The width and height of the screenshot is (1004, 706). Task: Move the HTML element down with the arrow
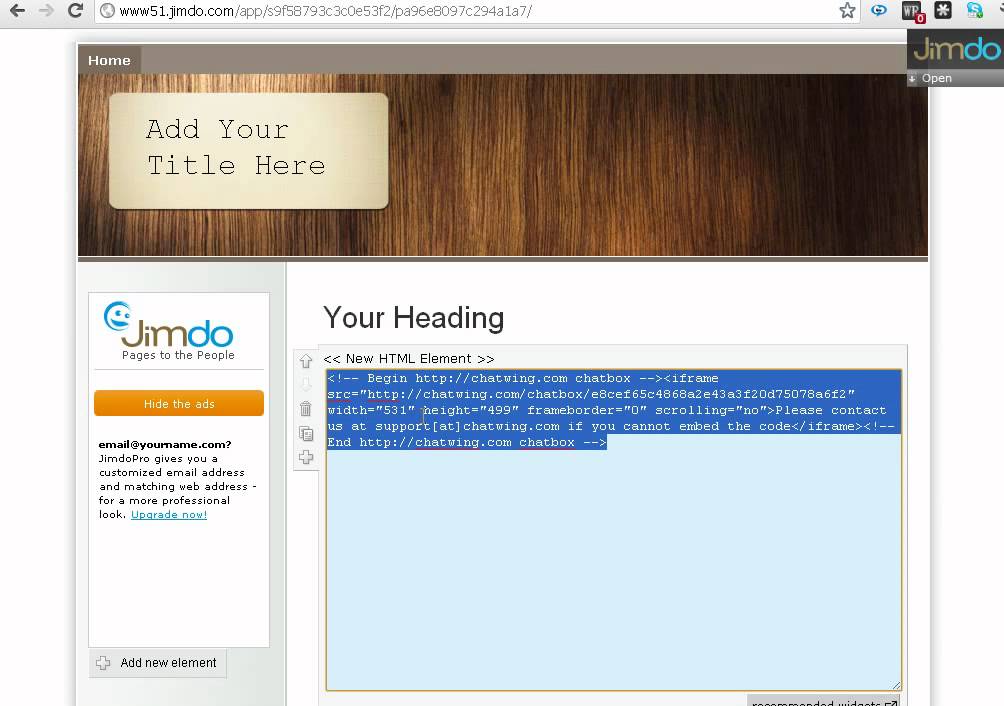tap(305, 385)
